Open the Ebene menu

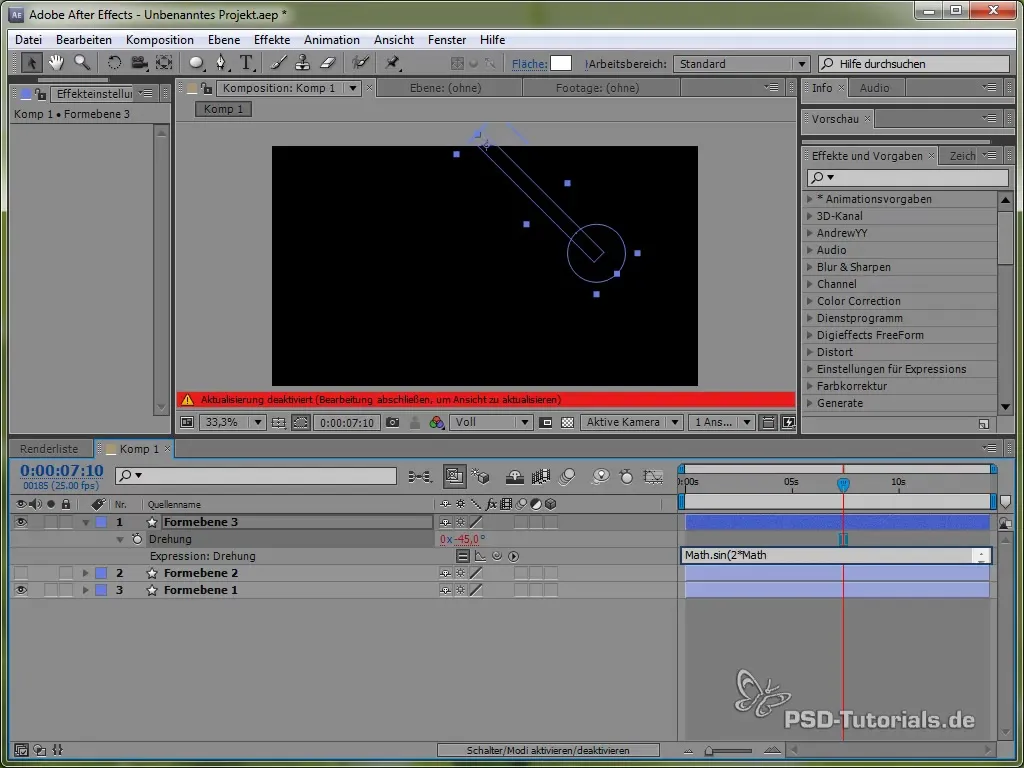pyautogui.click(x=224, y=40)
